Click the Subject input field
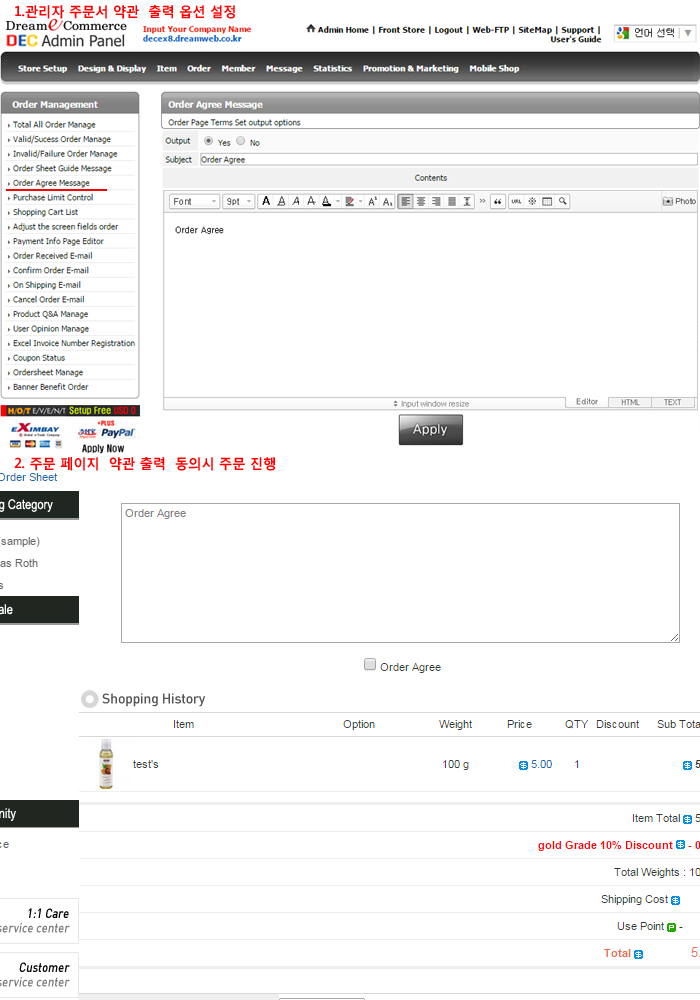The image size is (700, 1000). (x=447, y=159)
